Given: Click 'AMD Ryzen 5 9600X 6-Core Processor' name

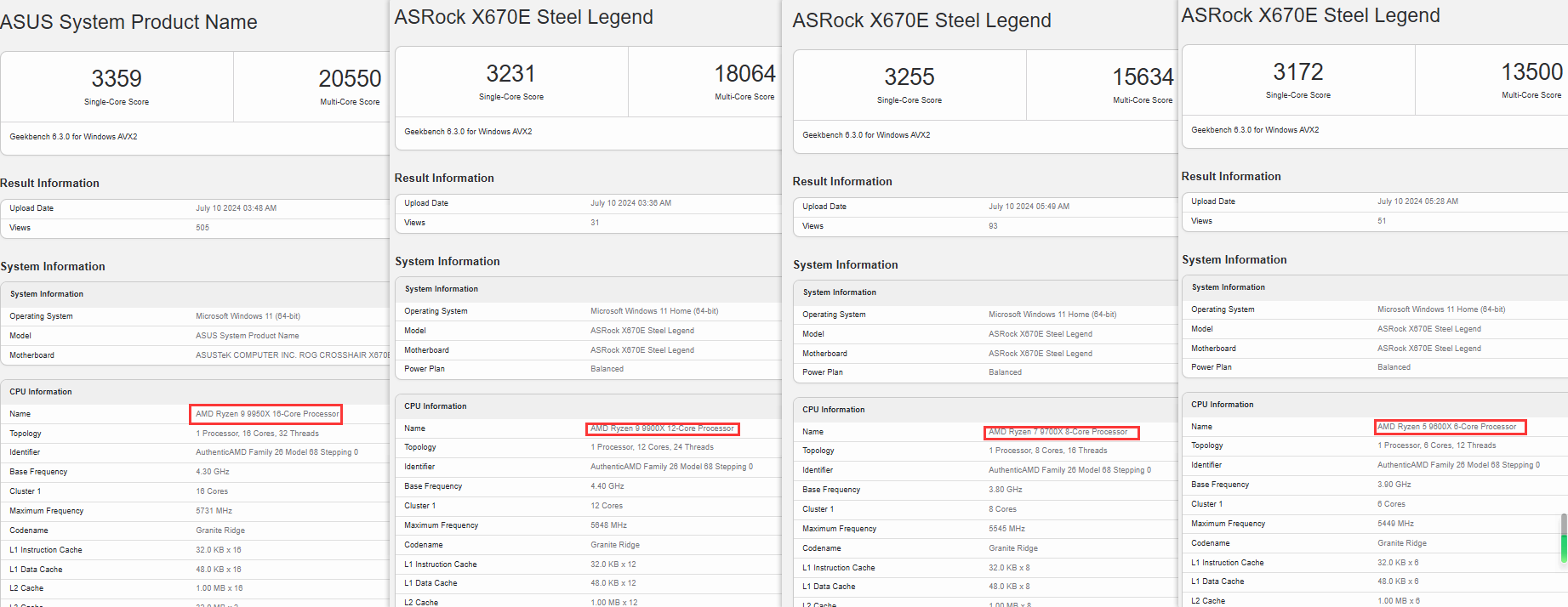Looking at the screenshot, I should click(x=1446, y=427).
